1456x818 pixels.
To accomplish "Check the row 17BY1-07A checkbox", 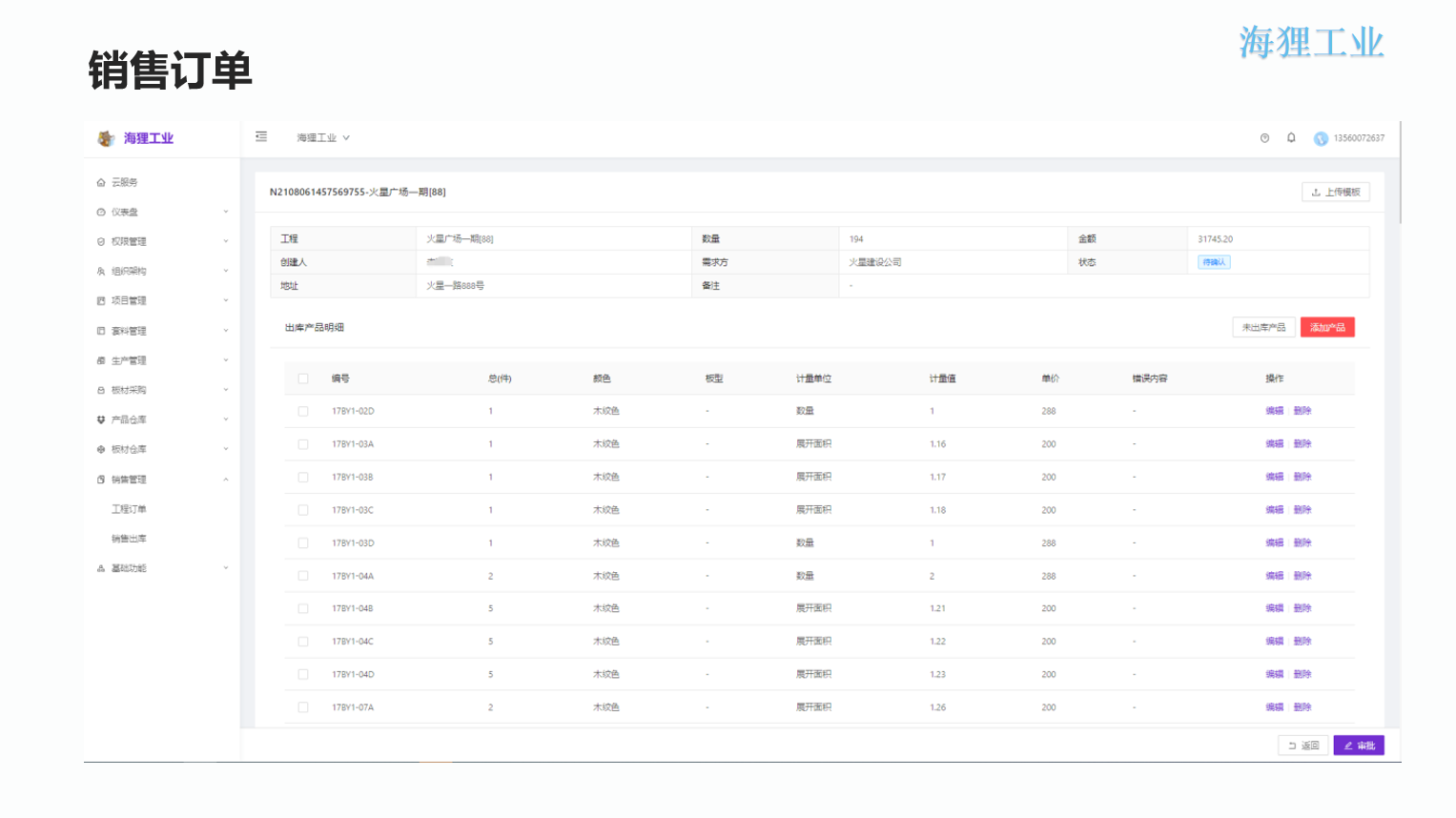I will (x=303, y=707).
